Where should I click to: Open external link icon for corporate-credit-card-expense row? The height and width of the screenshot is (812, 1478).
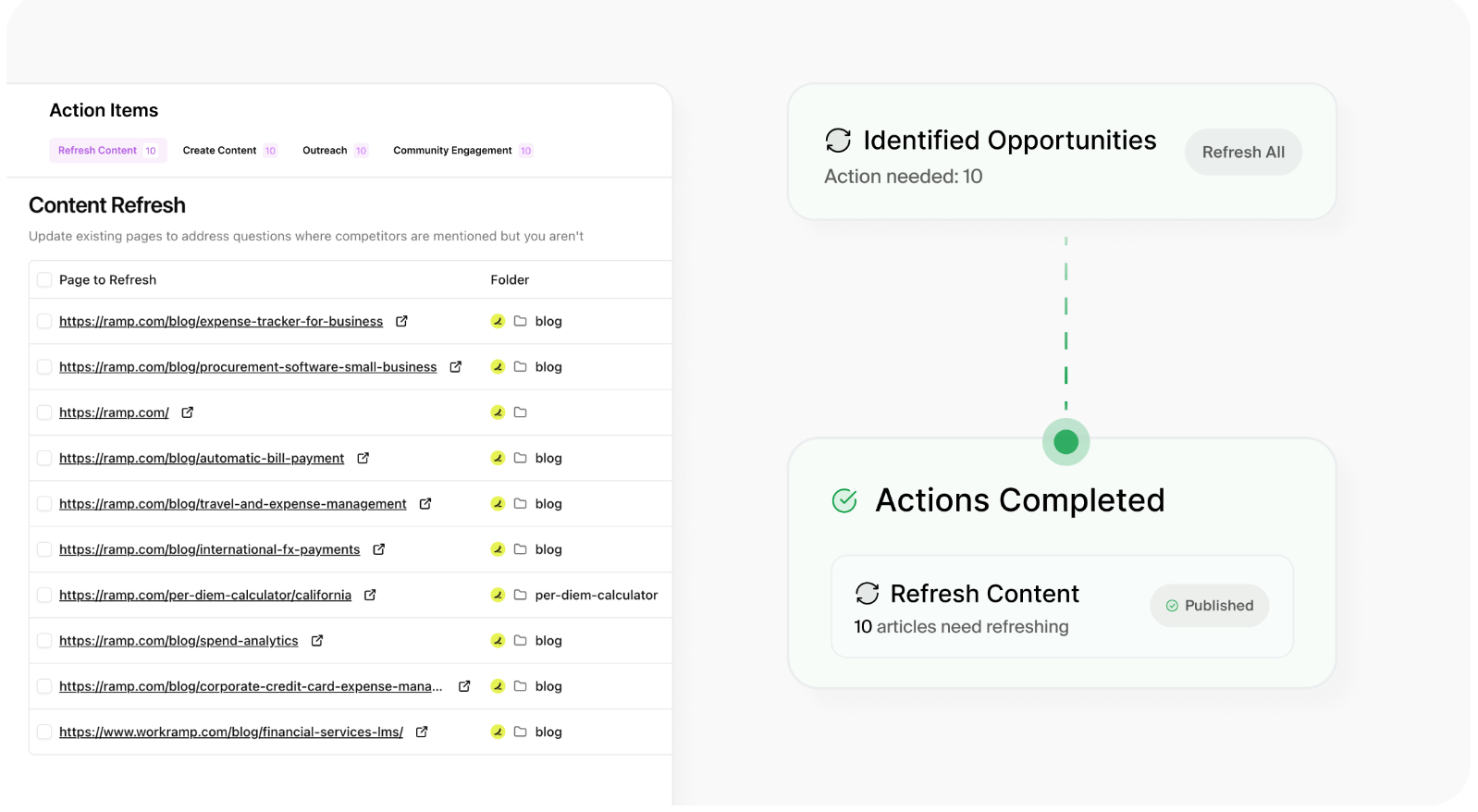pos(464,686)
